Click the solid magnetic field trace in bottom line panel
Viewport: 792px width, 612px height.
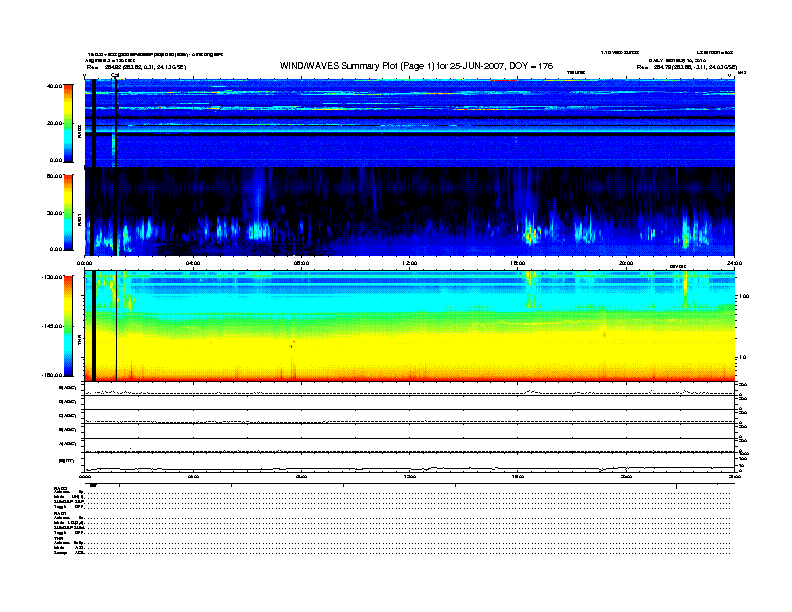(410, 469)
